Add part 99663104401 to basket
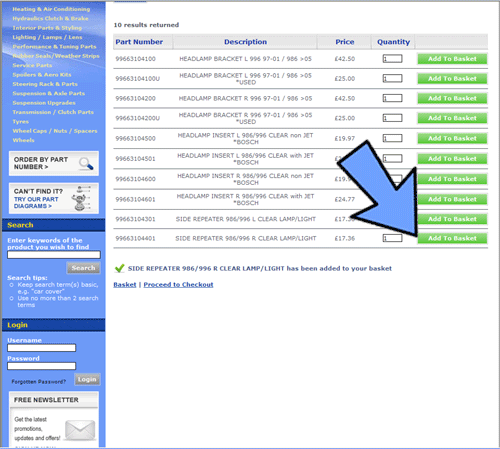The height and width of the screenshot is (449, 500). pyautogui.click(x=452, y=238)
